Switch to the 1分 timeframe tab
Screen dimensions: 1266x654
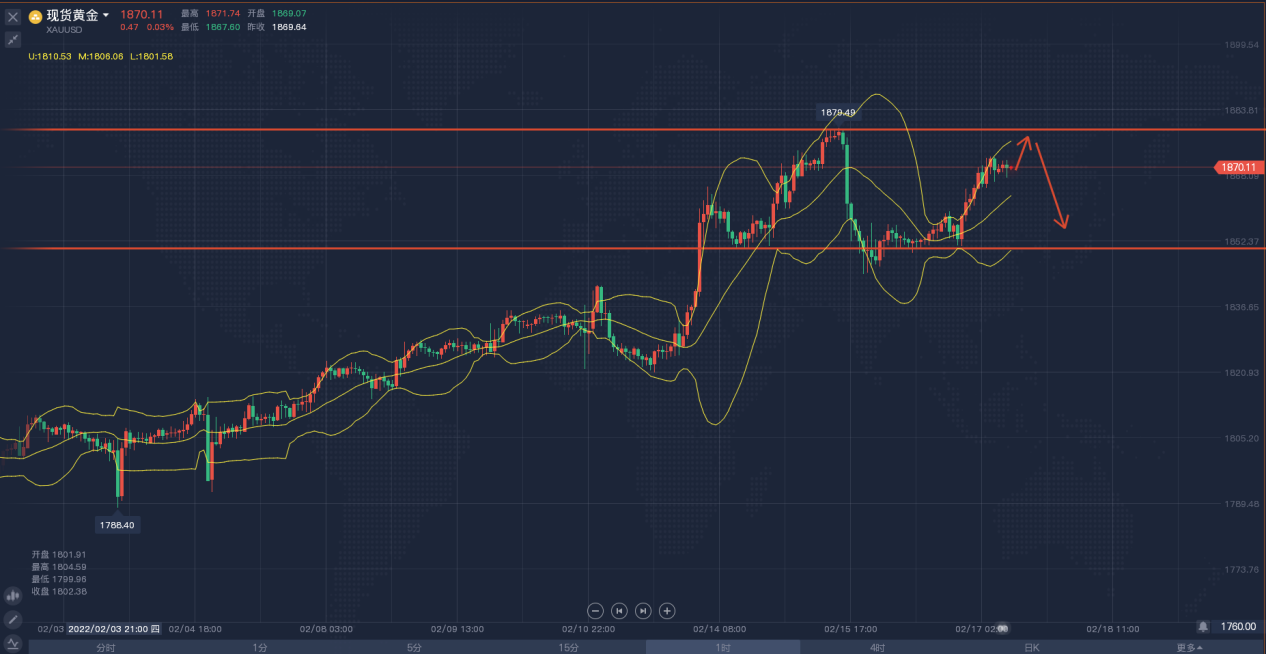click(x=259, y=647)
